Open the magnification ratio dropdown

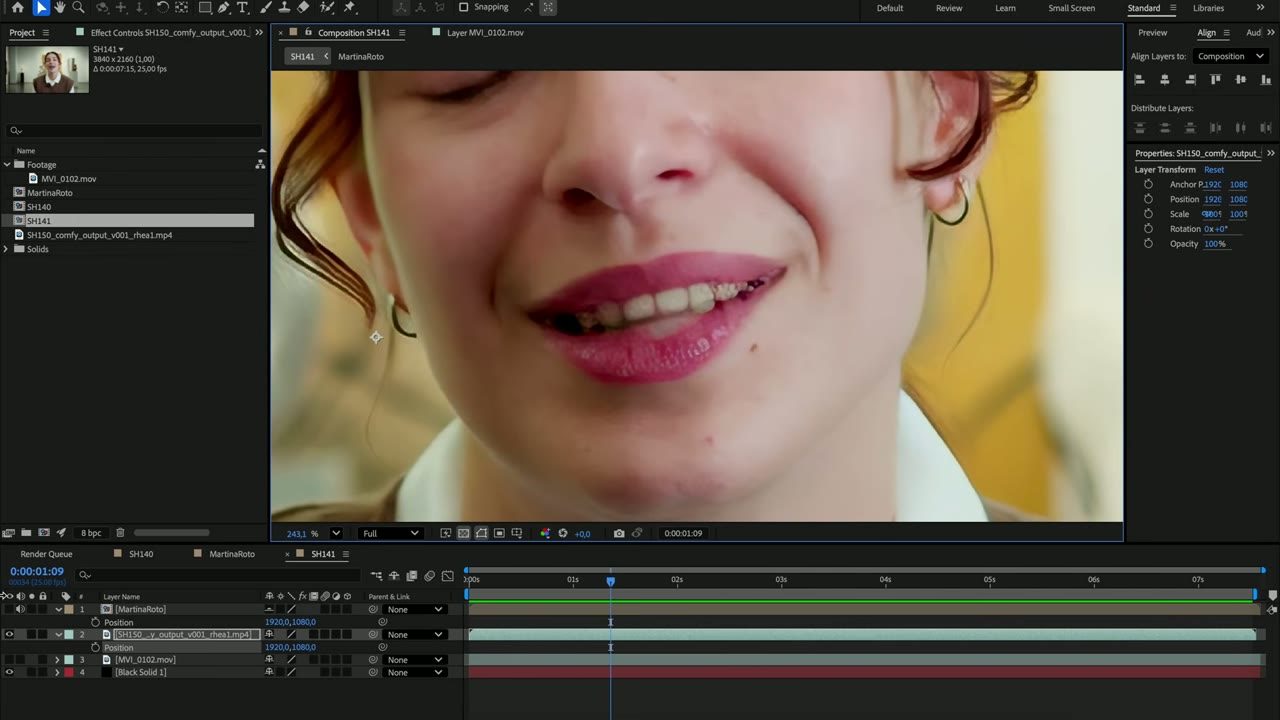(336, 533)
